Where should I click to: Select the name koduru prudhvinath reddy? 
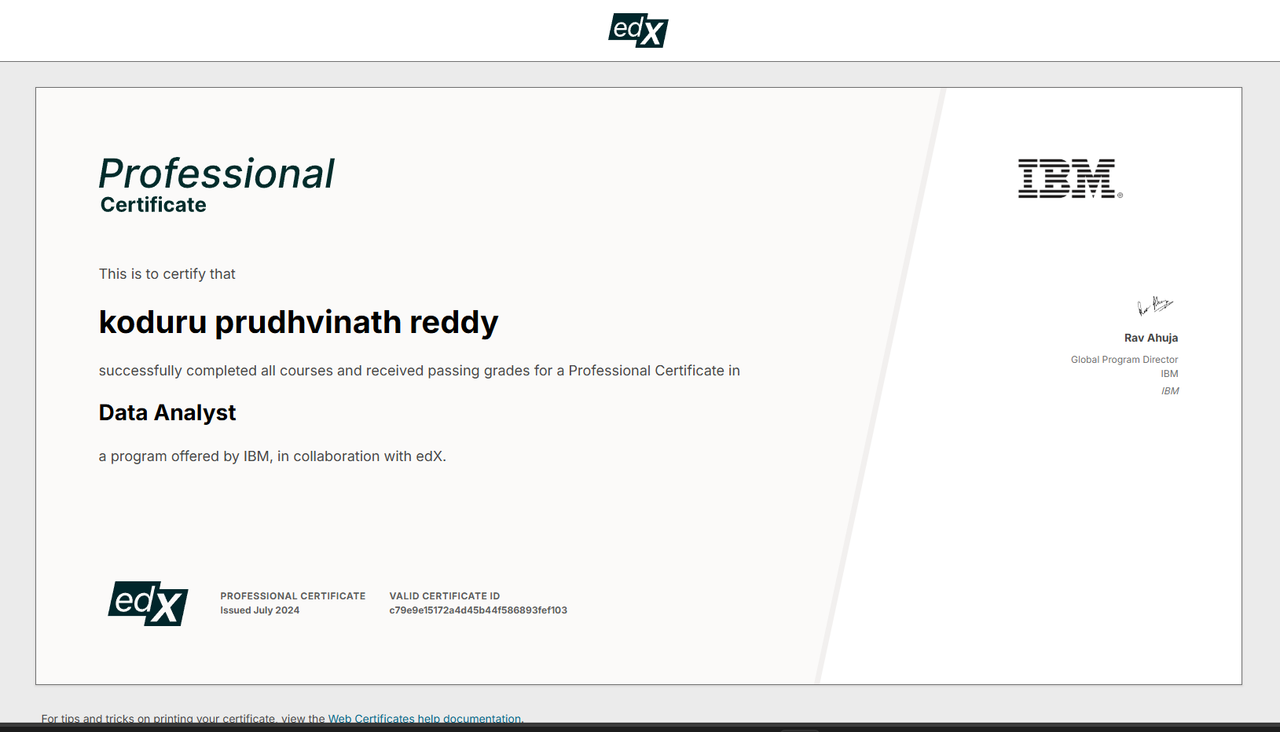tap(298, 322)
